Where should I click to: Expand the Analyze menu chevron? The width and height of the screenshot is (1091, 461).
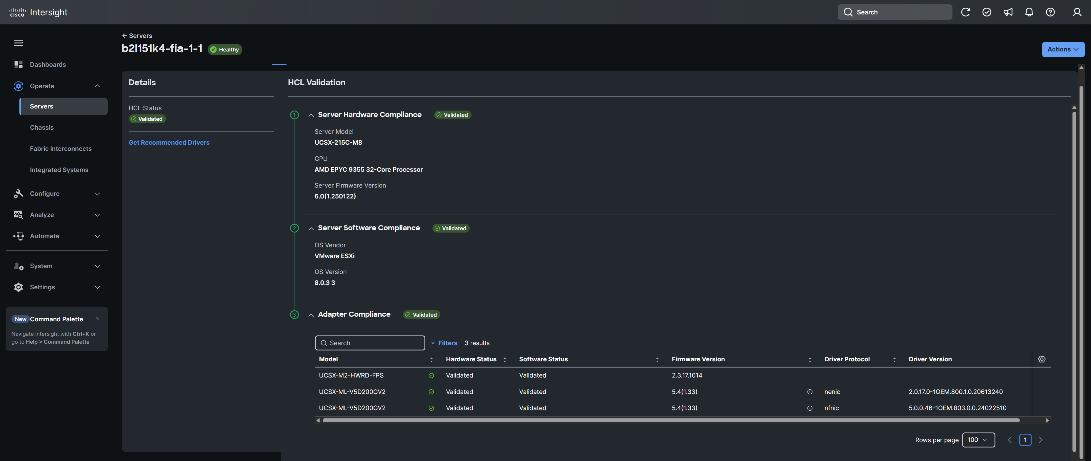[97, 215]
